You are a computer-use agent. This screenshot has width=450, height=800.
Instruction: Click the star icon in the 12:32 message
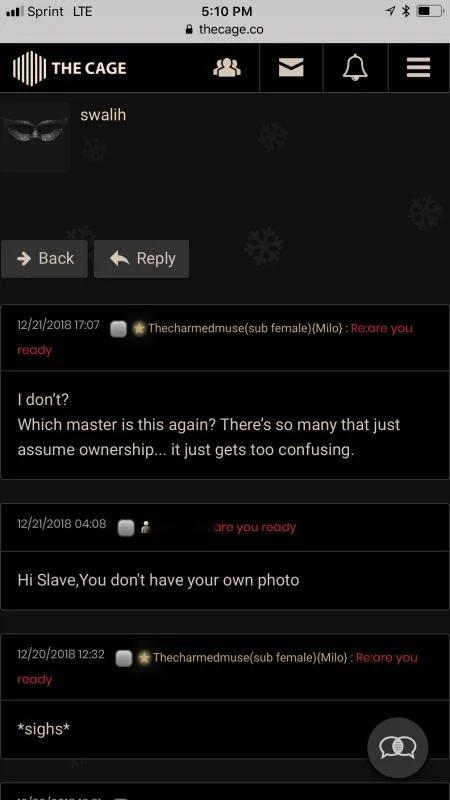[144, 658]
